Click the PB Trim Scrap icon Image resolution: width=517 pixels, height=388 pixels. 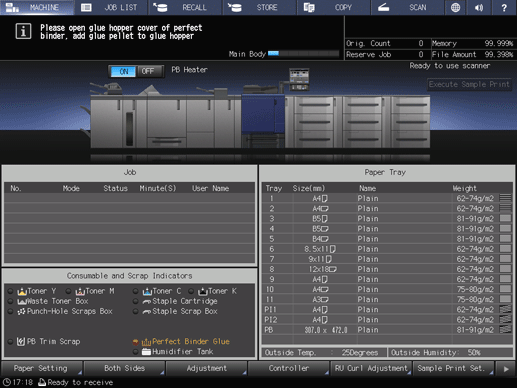[21, 341]
